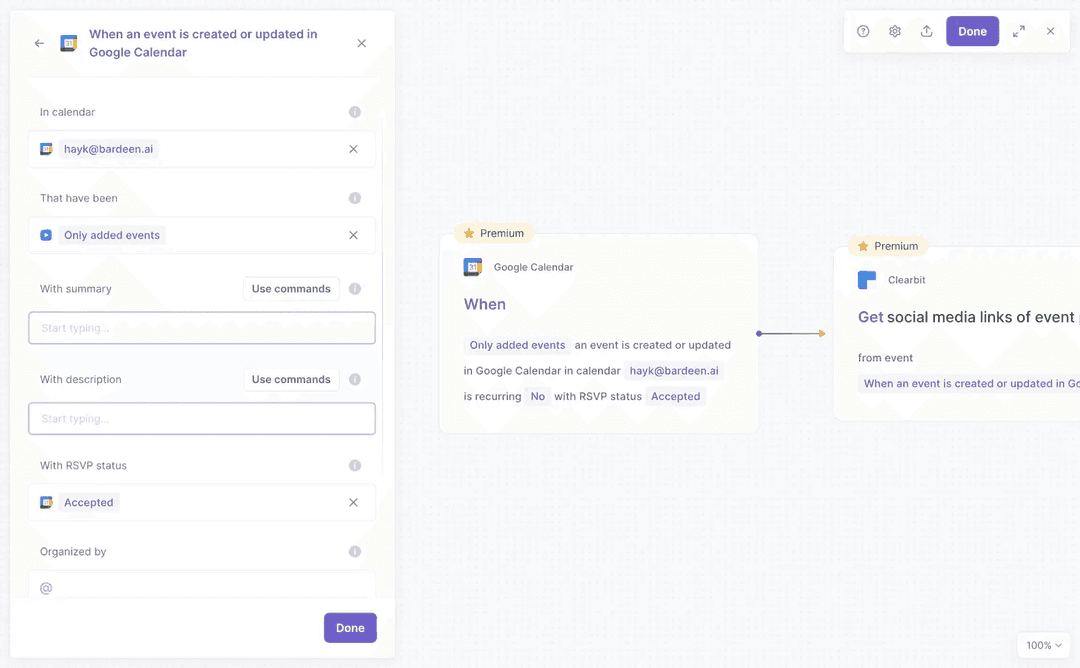
Task: Focus the With description input field
Action: pos(202,419)
